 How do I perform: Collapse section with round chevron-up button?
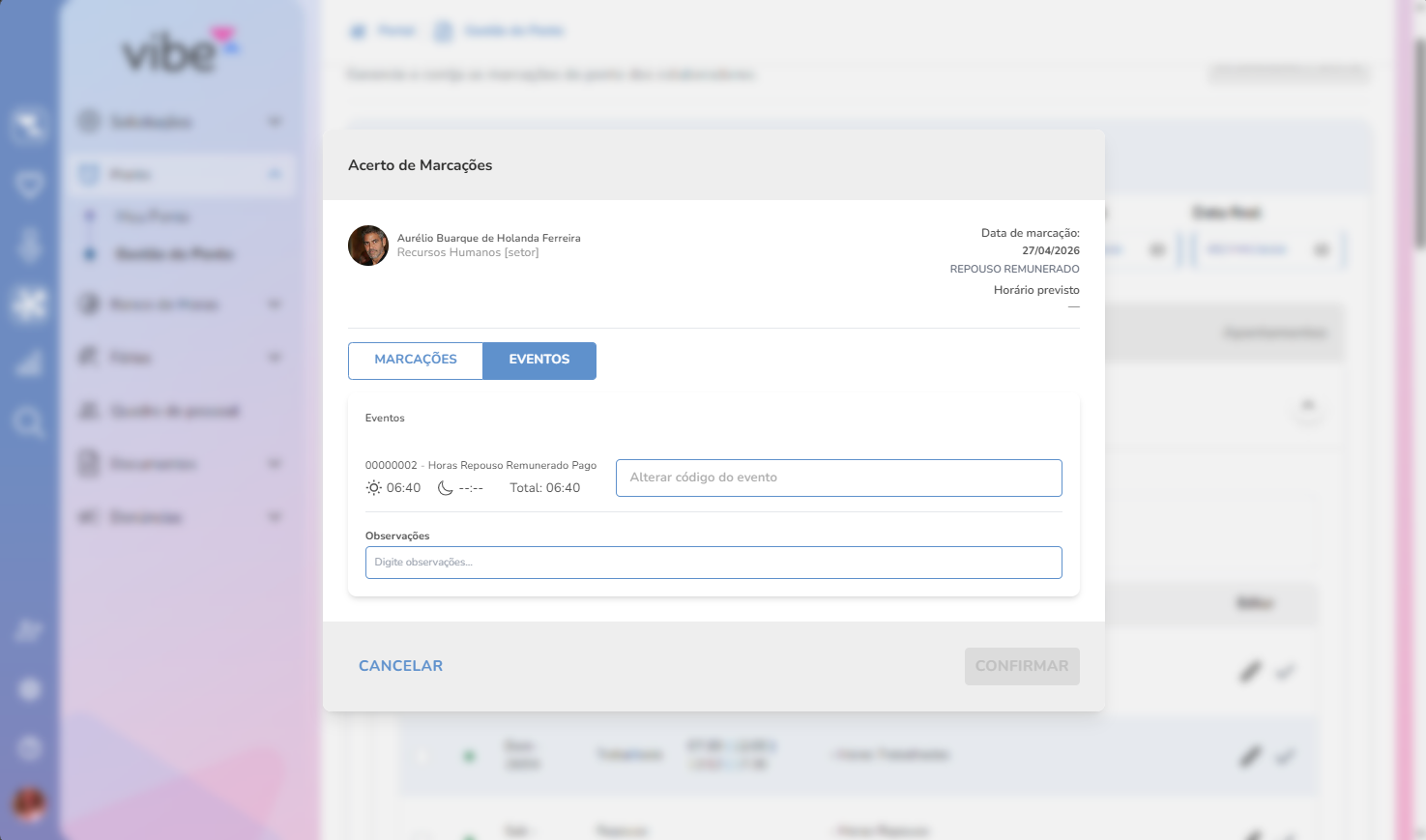[x=1308, y=406]
